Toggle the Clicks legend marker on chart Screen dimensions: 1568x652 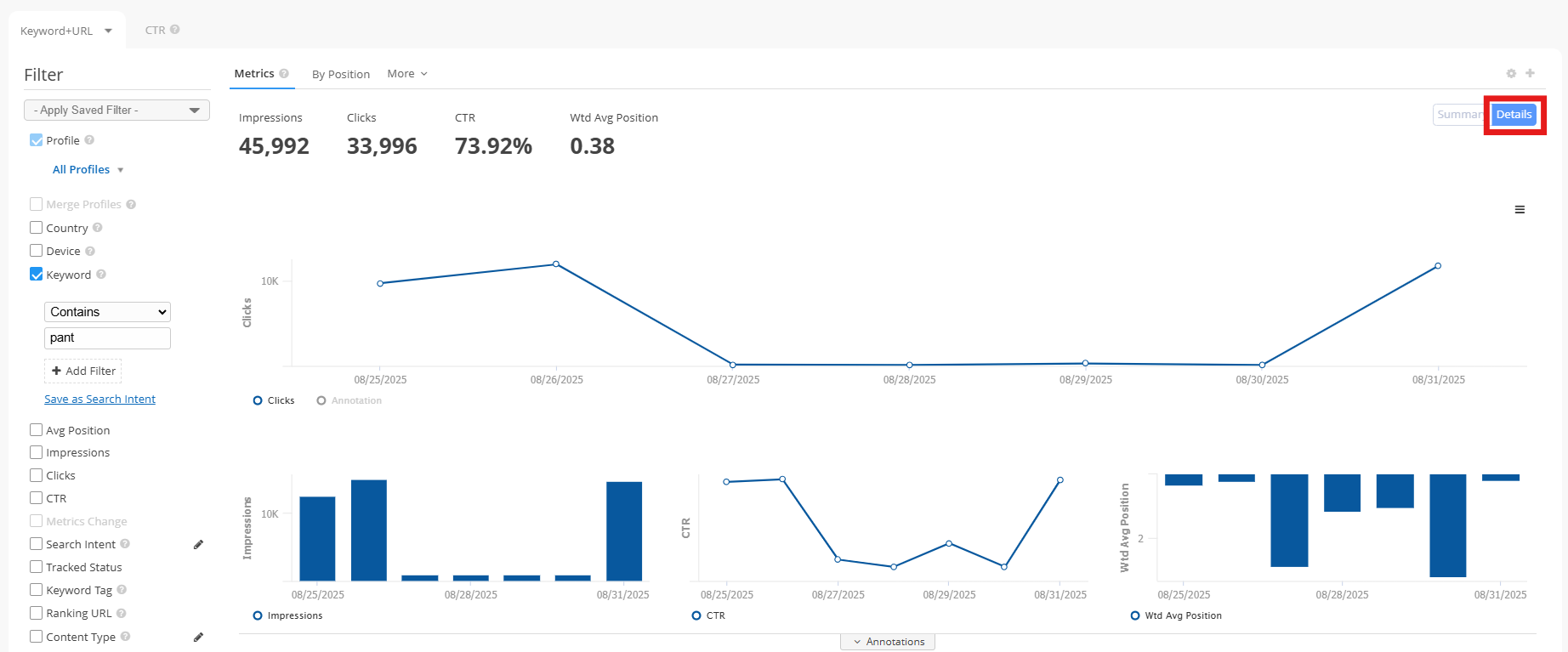(x=258, y=401)
